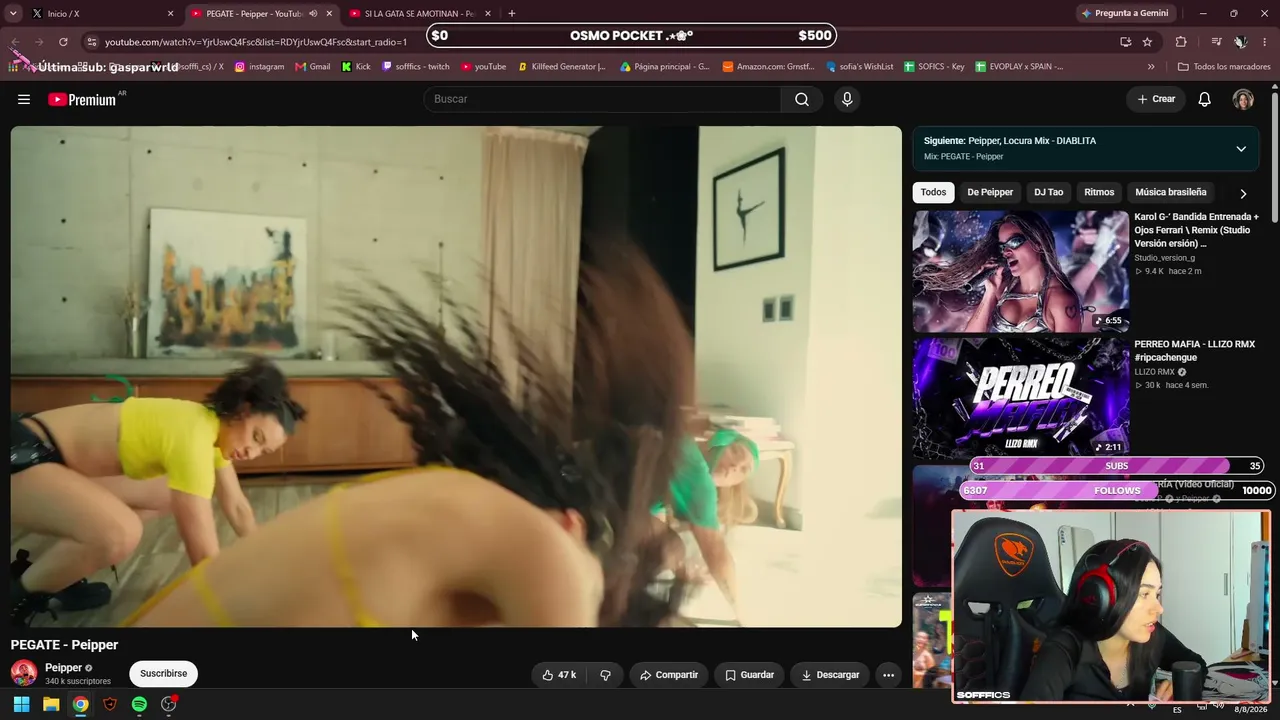Select the Todos filter chip
This screenshot has height=720, width=1280.
(x=933, y=192)
